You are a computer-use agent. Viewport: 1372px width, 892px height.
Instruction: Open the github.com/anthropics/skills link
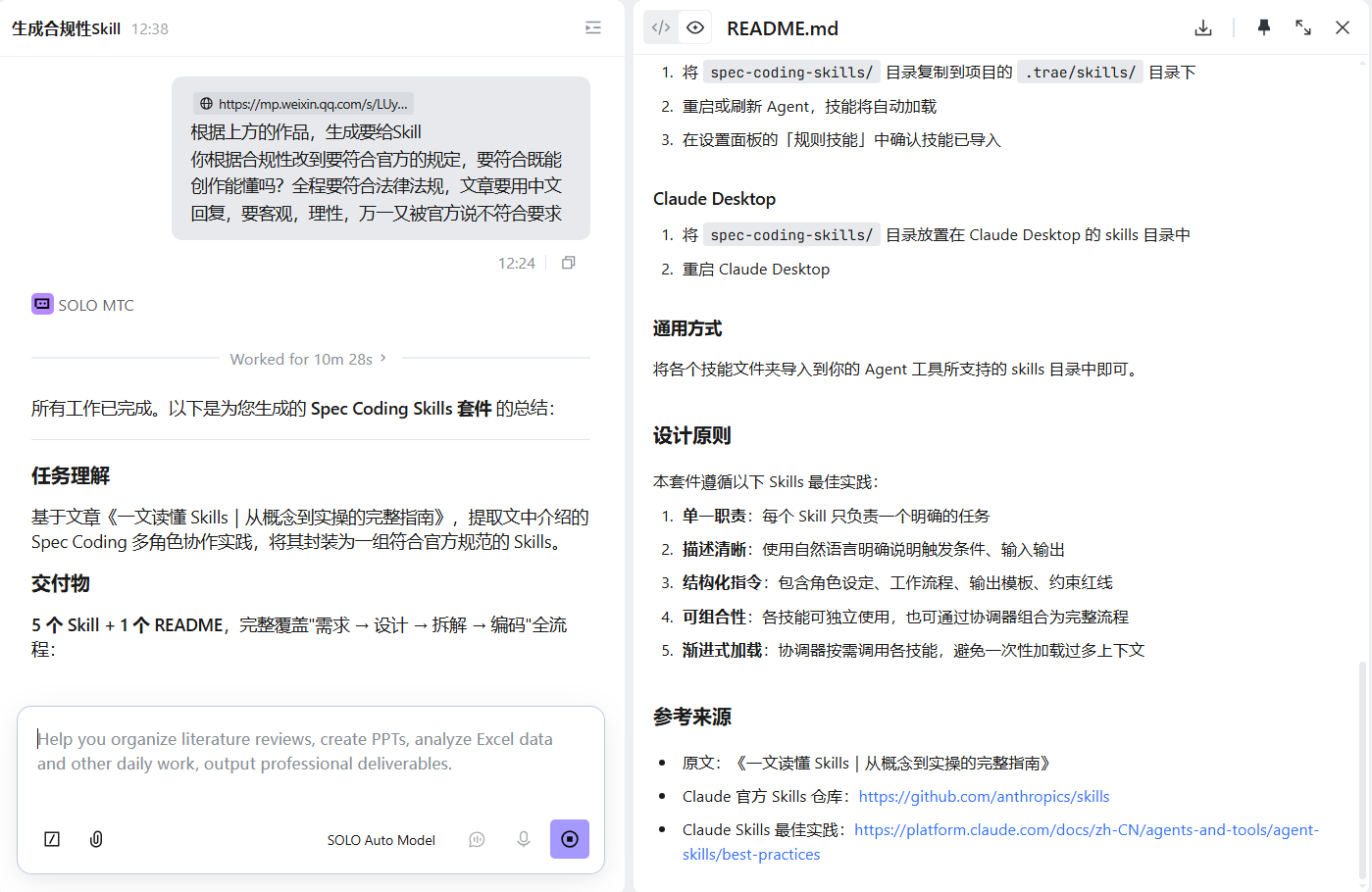[x=984, y=796]
